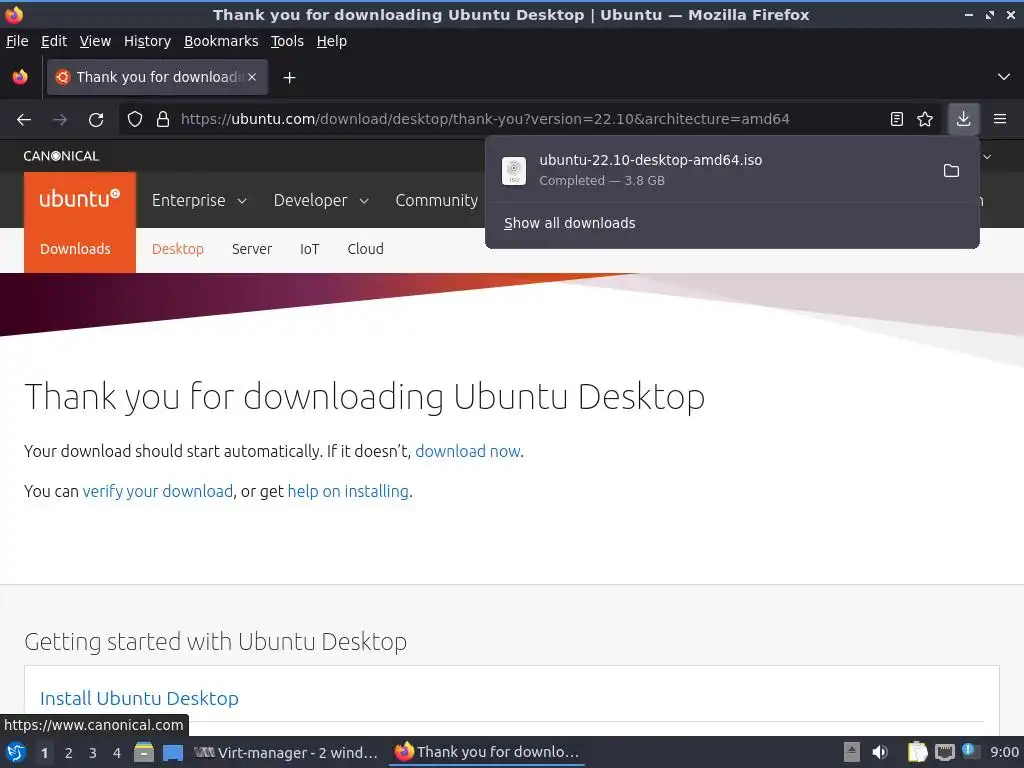Click the show desktop panel icon
The width and height of the screenshot is (1024, 768).
[172, 753]
